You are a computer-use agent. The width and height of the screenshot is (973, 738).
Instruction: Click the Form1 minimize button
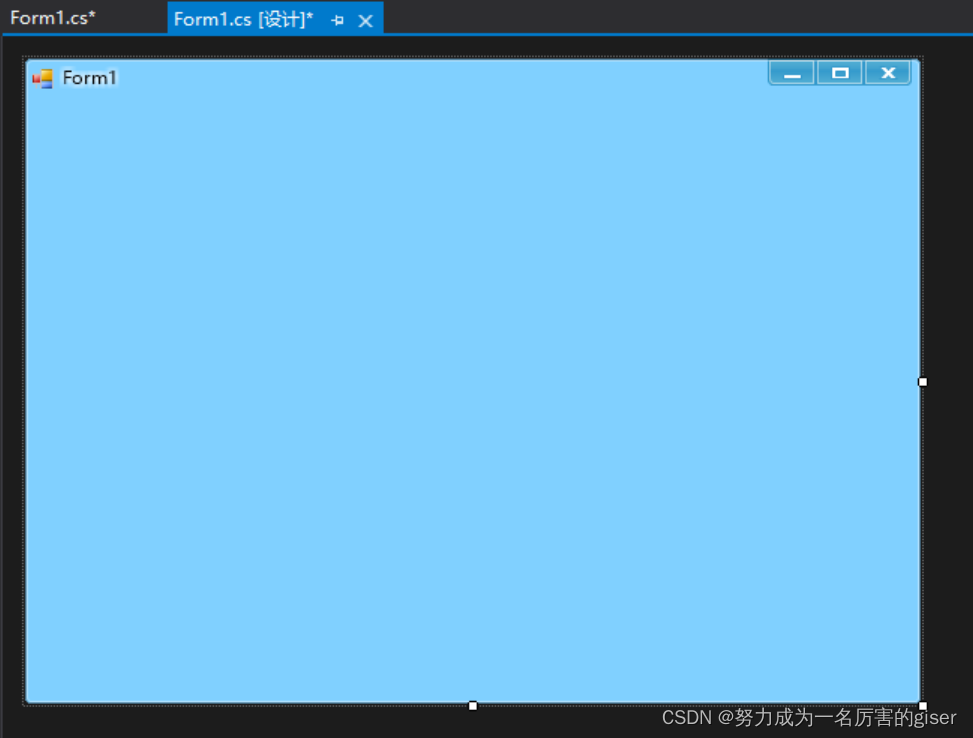(792, 73)
